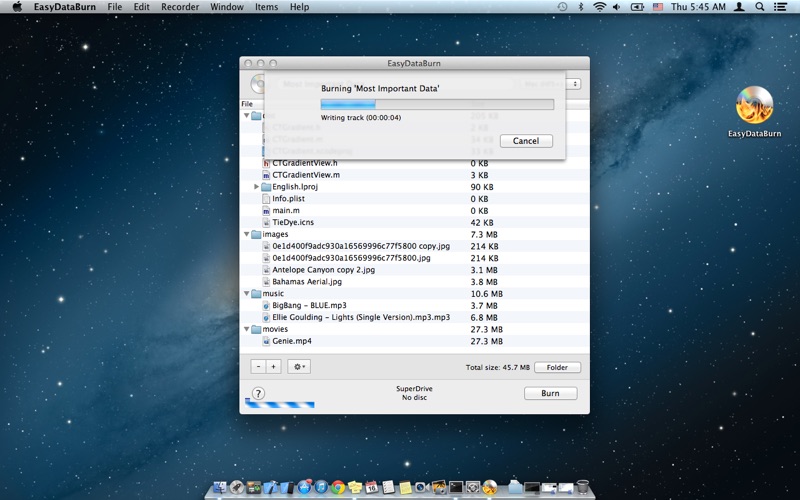Click the plus add item button
Viewport: 800px width, 500px height.
point(273,366)
